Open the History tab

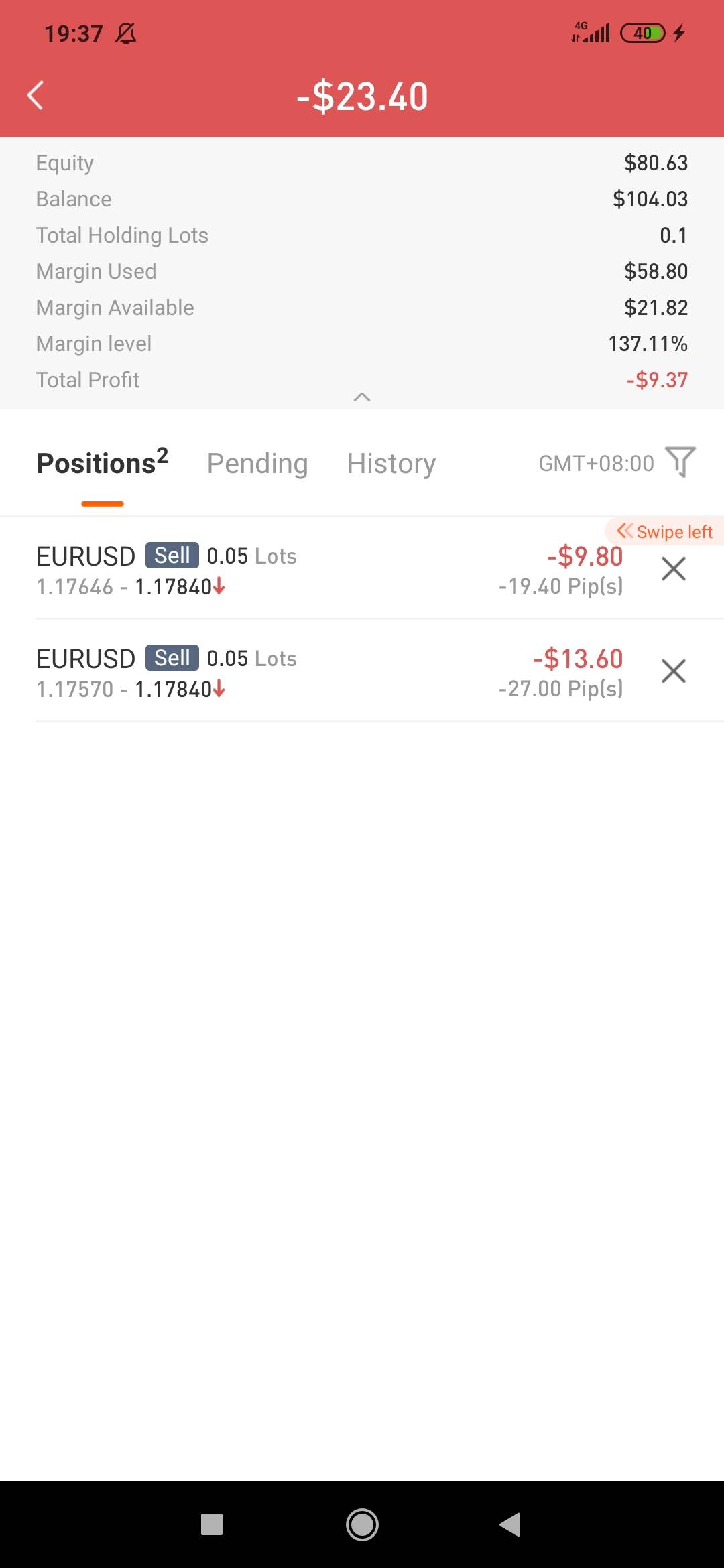tap(391, 464)
